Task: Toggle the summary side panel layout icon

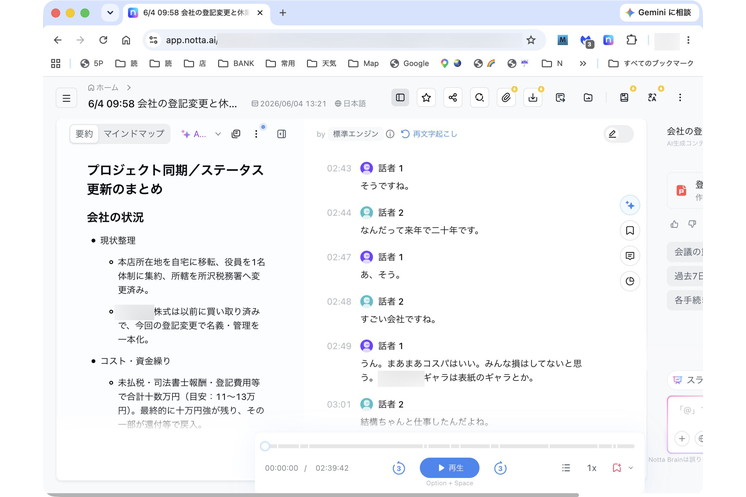Action: coord(400,97)
